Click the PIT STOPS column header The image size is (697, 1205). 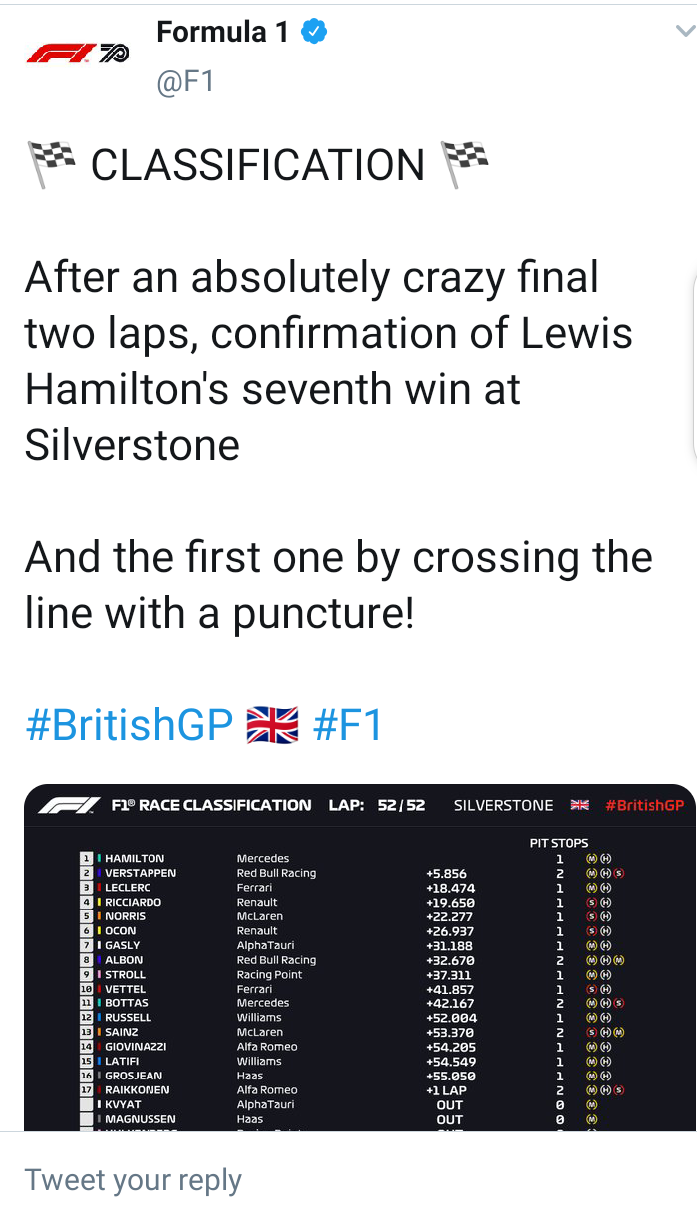[x=559, y=843]
